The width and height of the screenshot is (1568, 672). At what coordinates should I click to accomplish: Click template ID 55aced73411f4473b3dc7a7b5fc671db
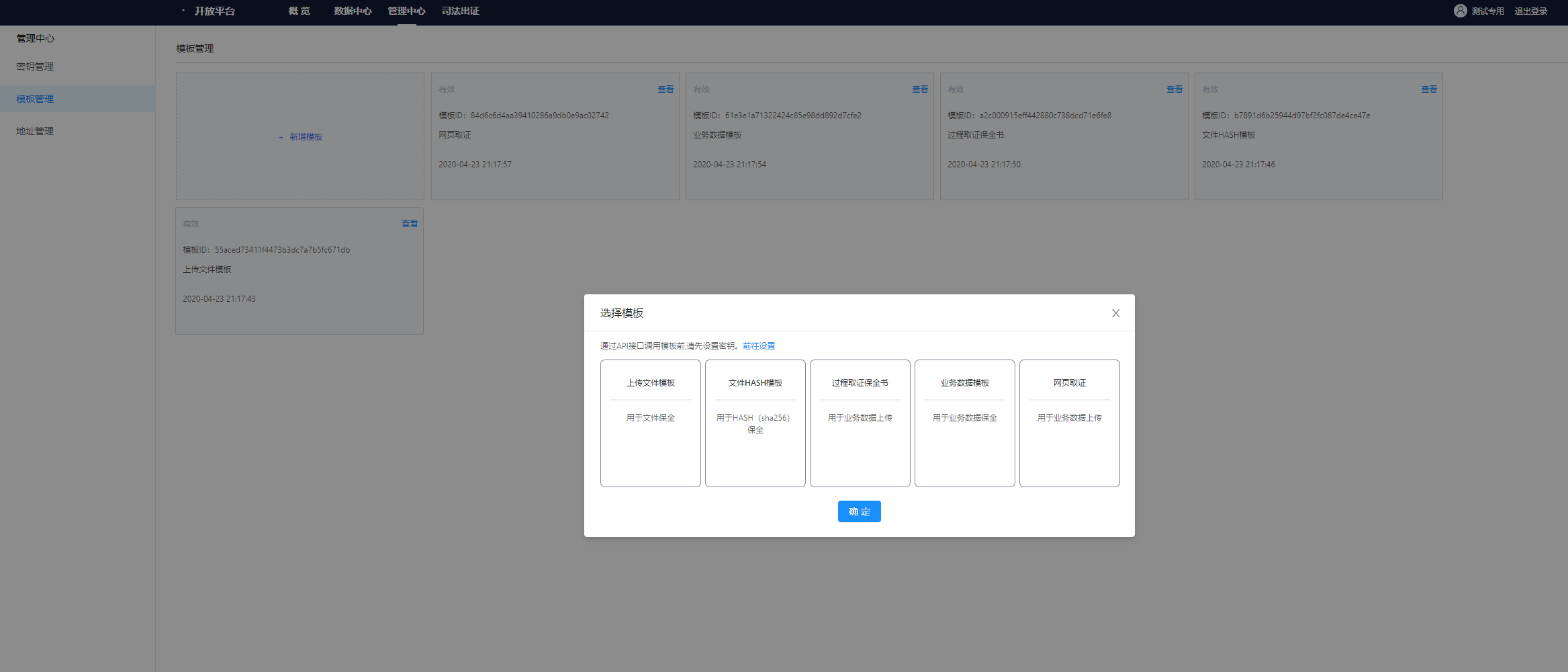tap(282, 250)
